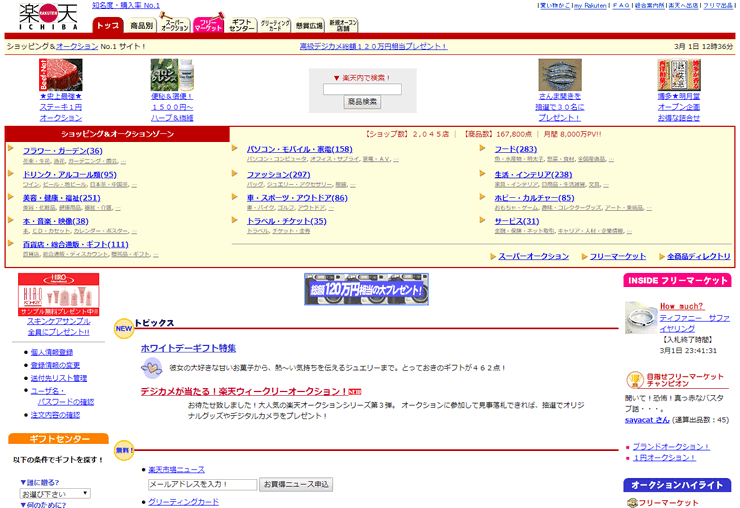Click the arrow icon beside パソコン・モバイル・家電
This screenshot has height=508, width=740.
(235, 148)
